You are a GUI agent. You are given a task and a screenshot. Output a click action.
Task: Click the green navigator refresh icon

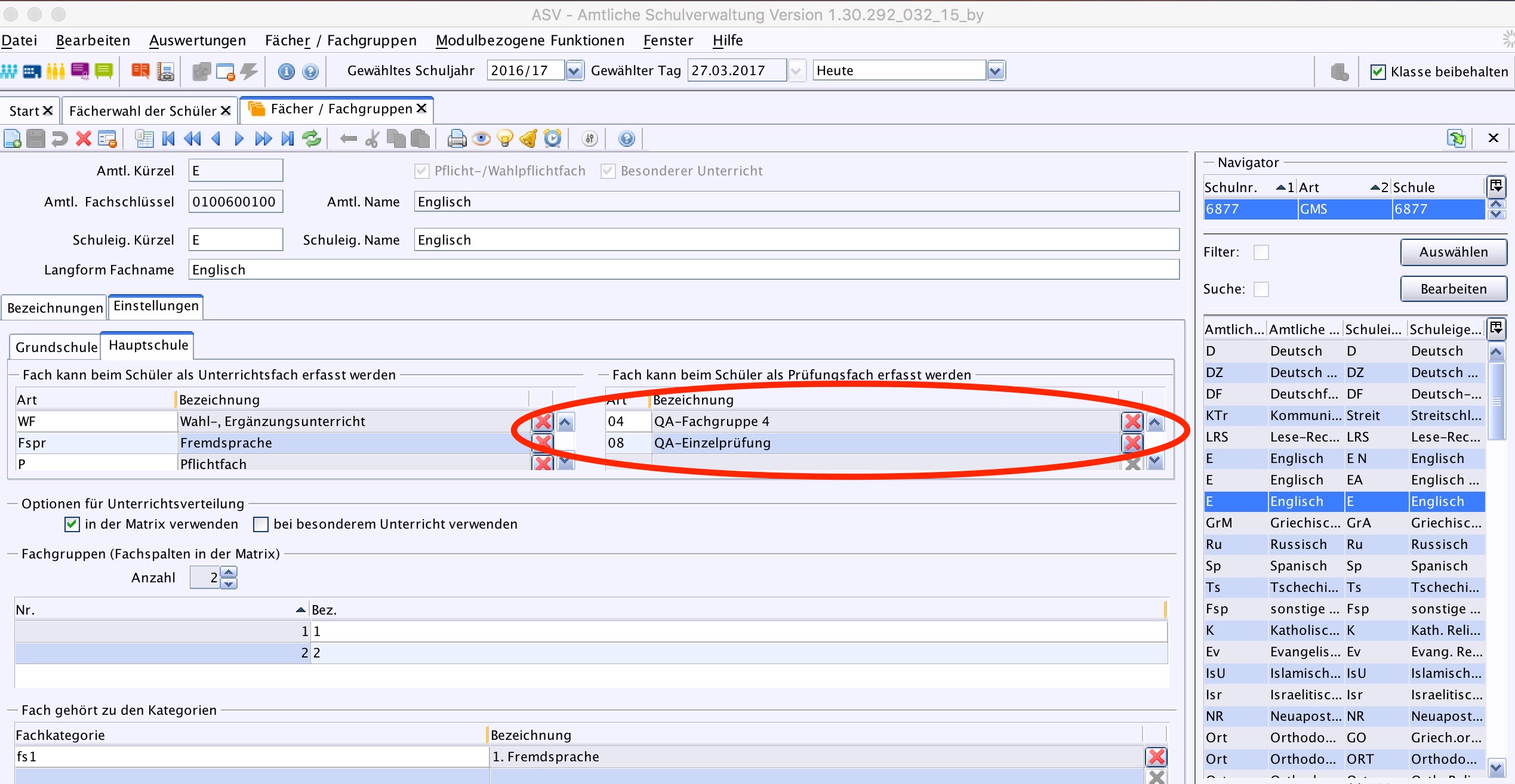(1457, 138)
